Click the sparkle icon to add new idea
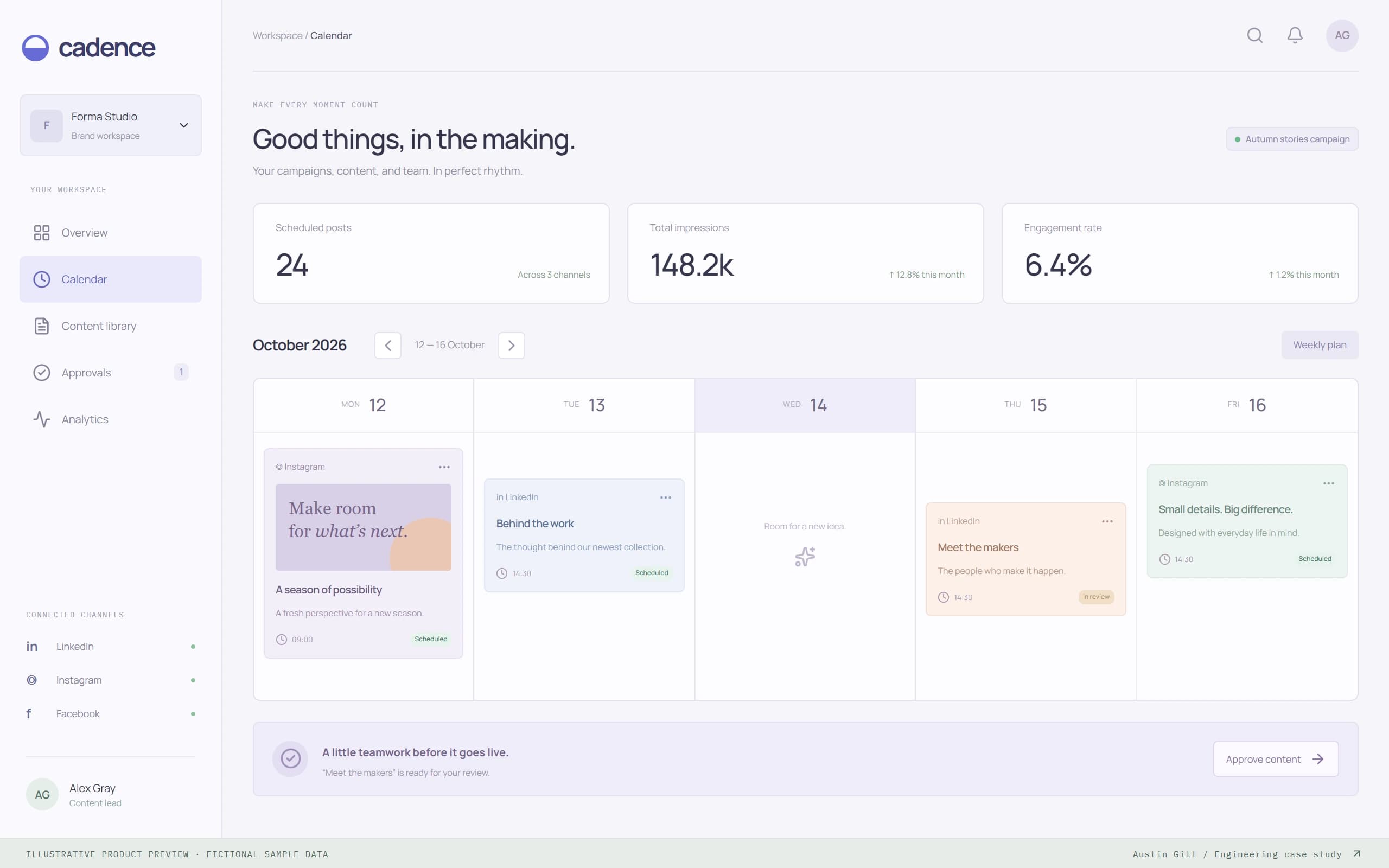 (x=805, y=556)
